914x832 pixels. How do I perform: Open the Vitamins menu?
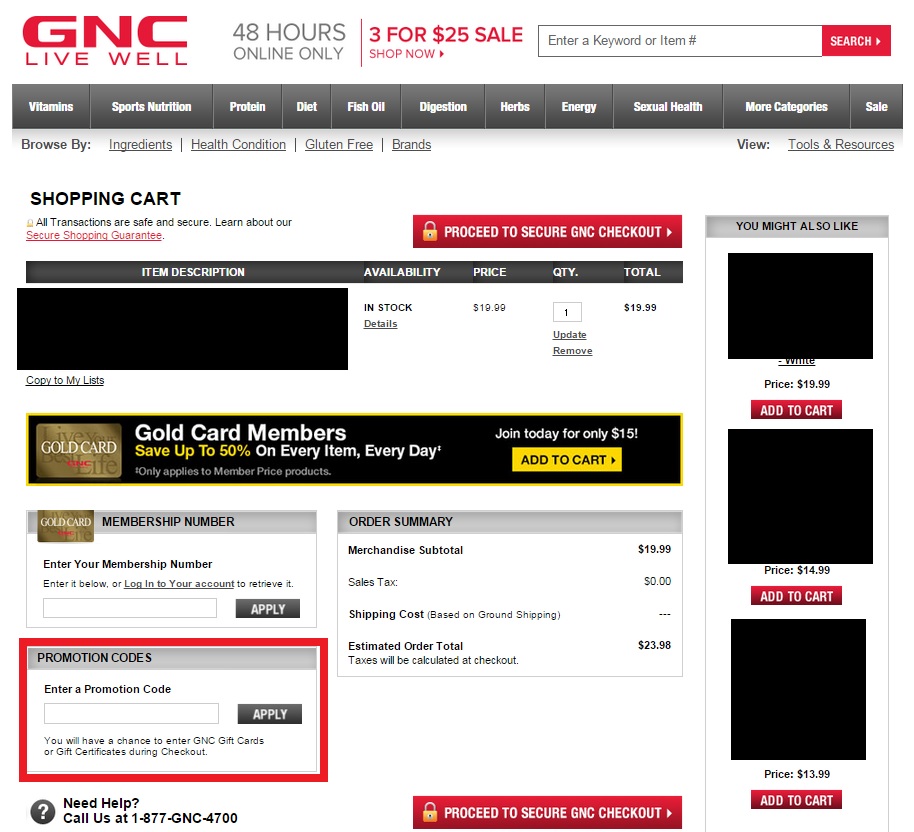(x=51, y=107)
